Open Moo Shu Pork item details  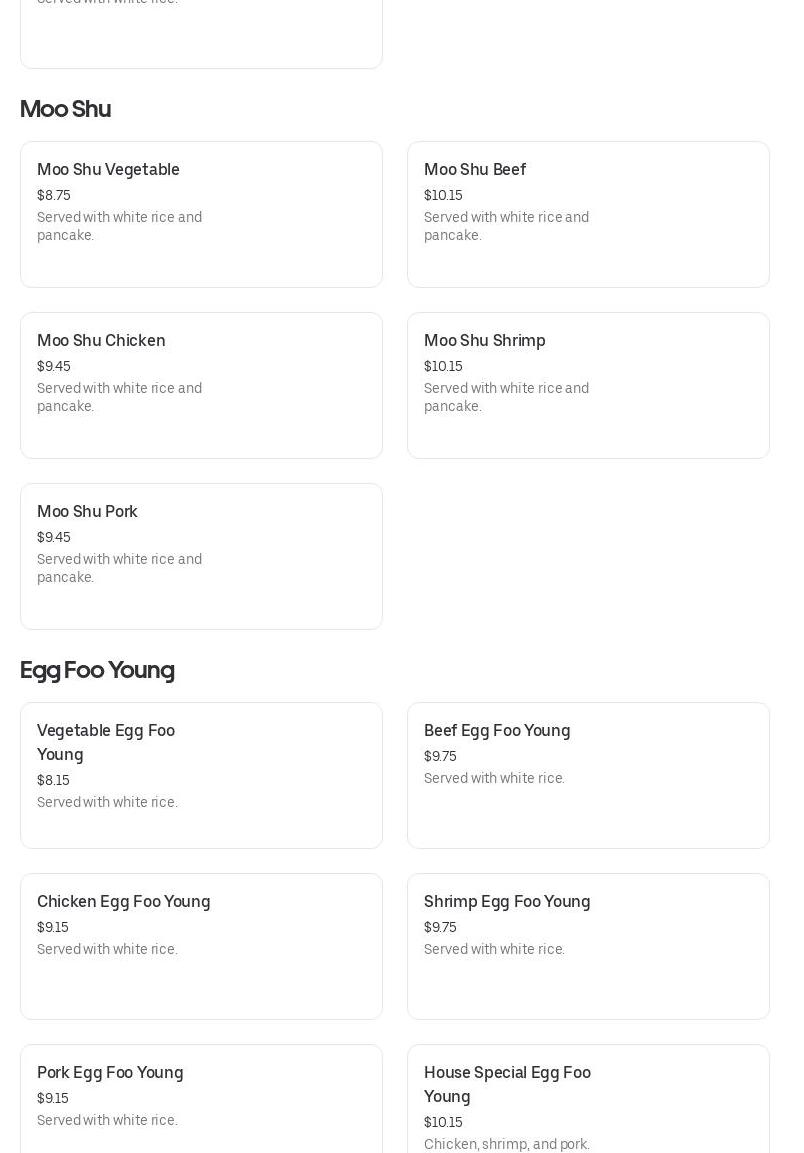tap(201, 556)
